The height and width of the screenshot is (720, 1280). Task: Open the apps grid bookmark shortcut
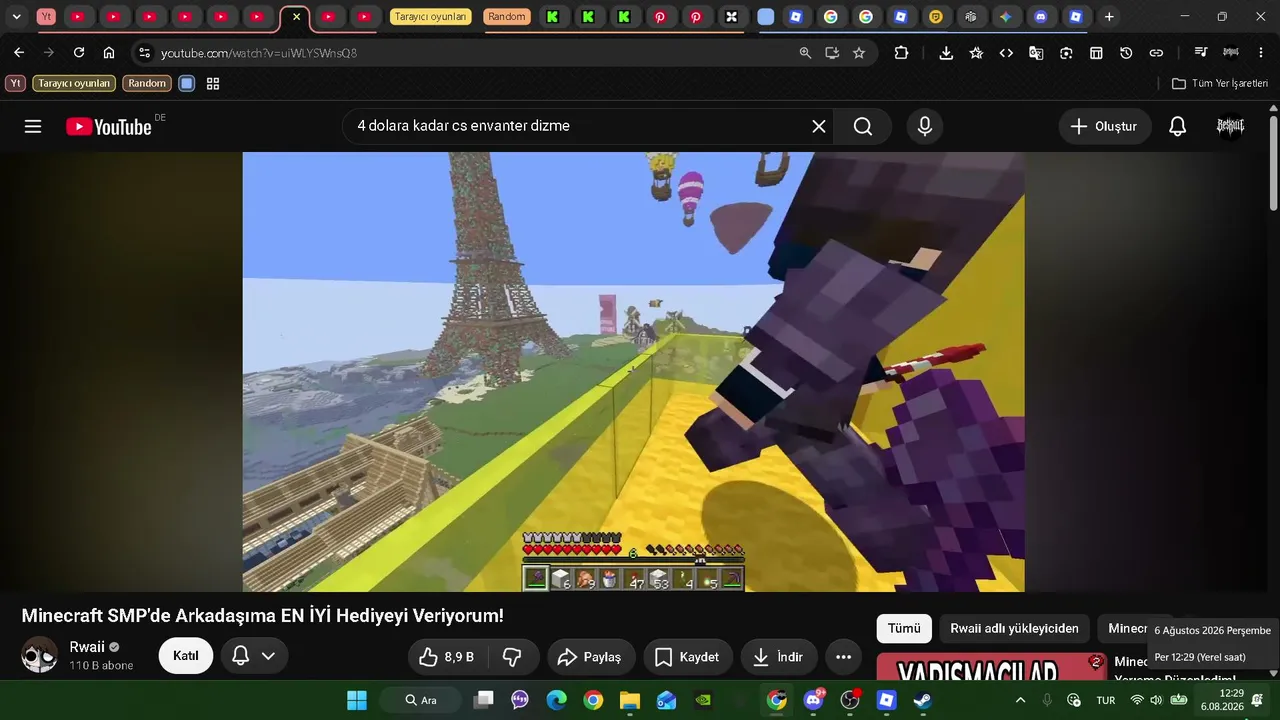pyautogui.click(x=213, y=84)
